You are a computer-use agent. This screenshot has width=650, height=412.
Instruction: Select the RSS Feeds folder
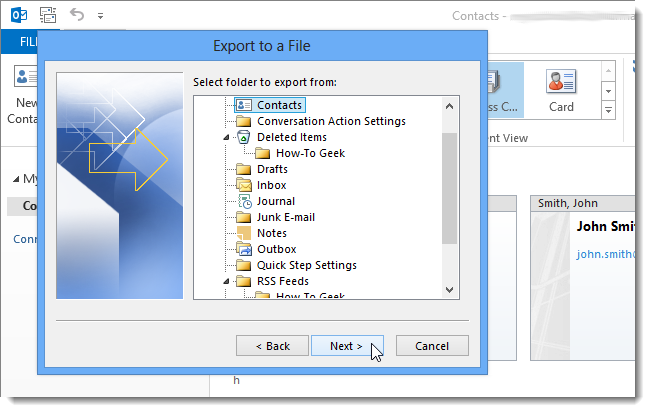coord(283,281)
